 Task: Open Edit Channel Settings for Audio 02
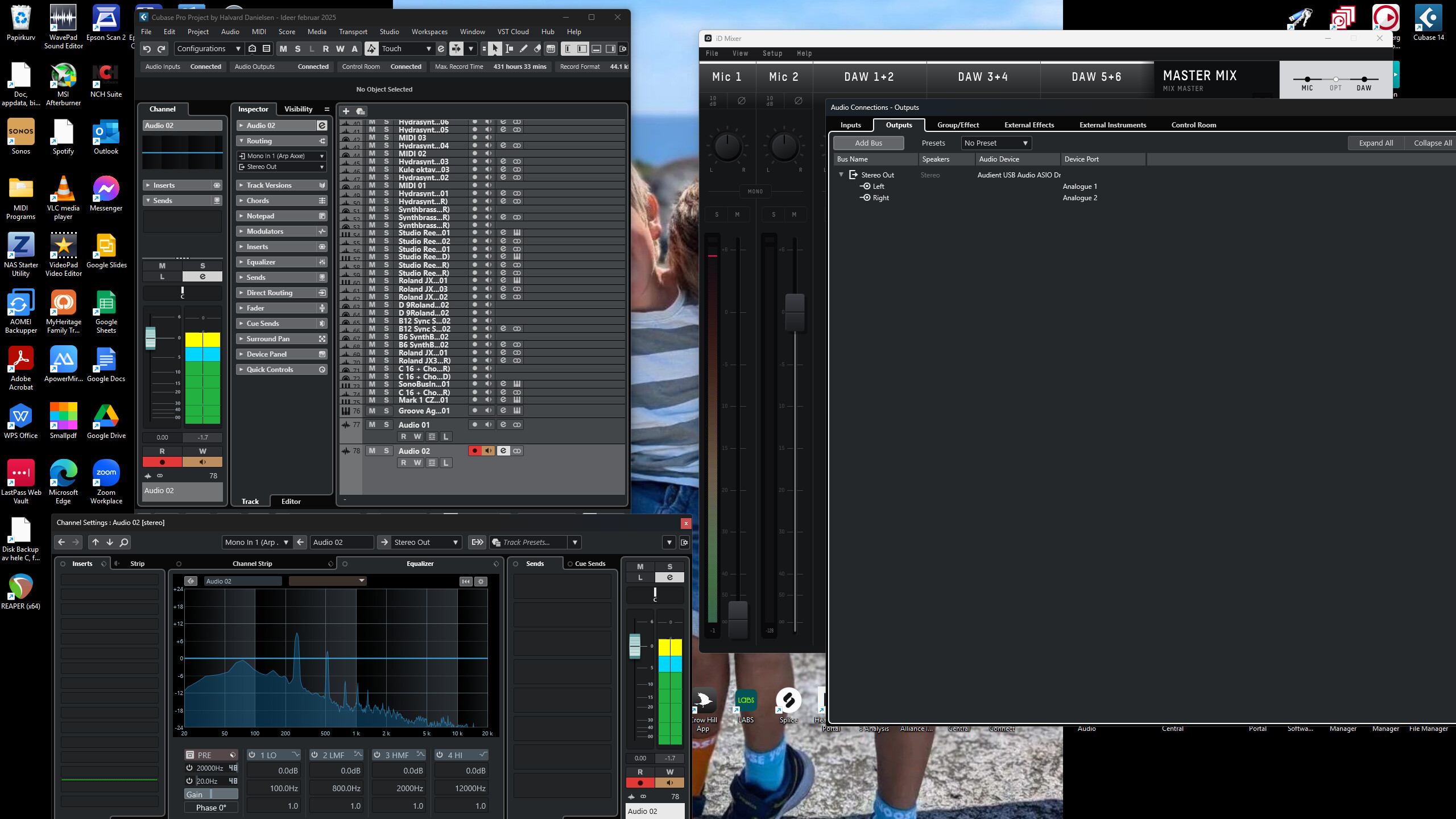click(503, 451)
